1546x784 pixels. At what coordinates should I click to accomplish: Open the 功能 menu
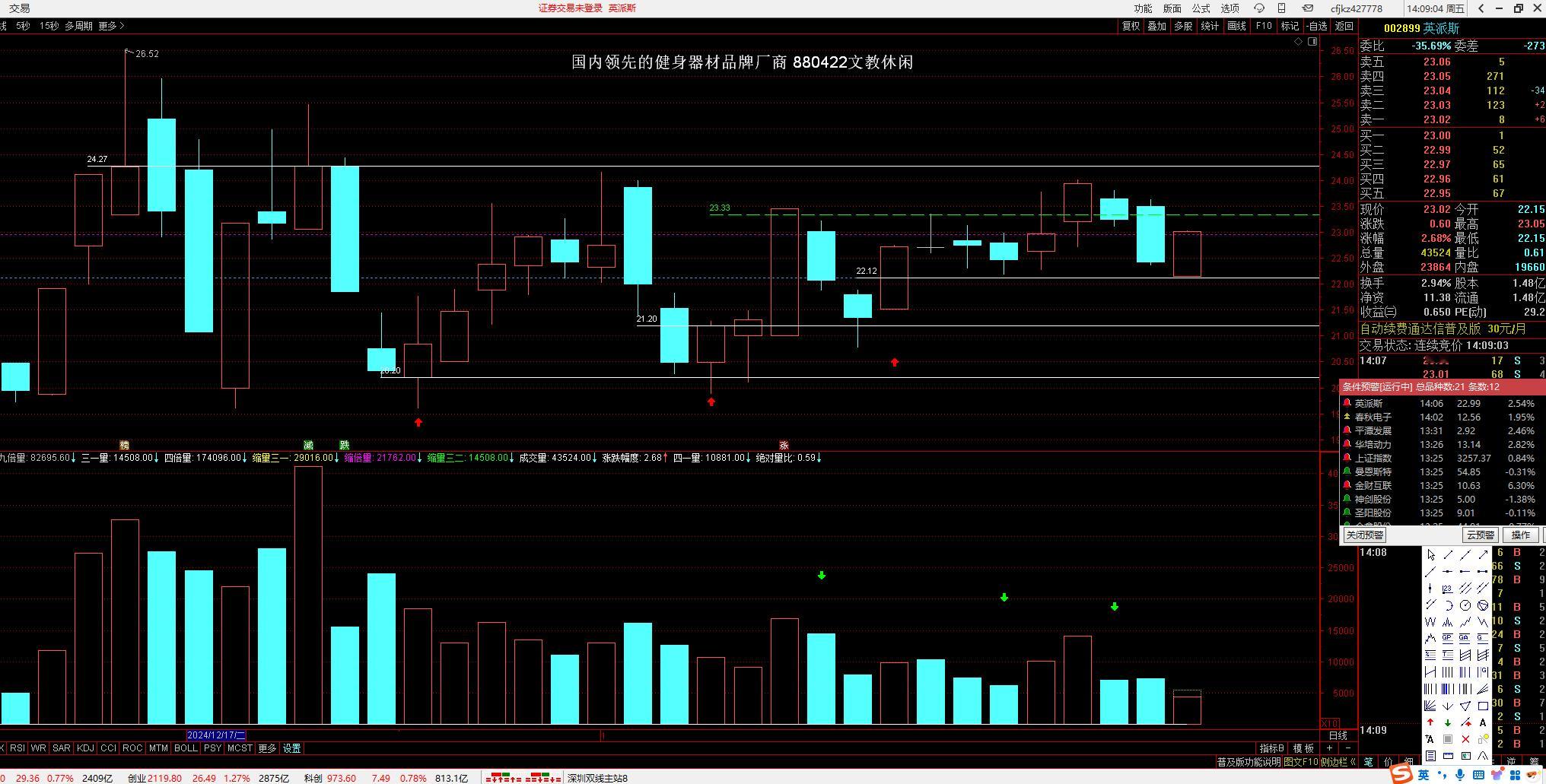[1144, 8]
